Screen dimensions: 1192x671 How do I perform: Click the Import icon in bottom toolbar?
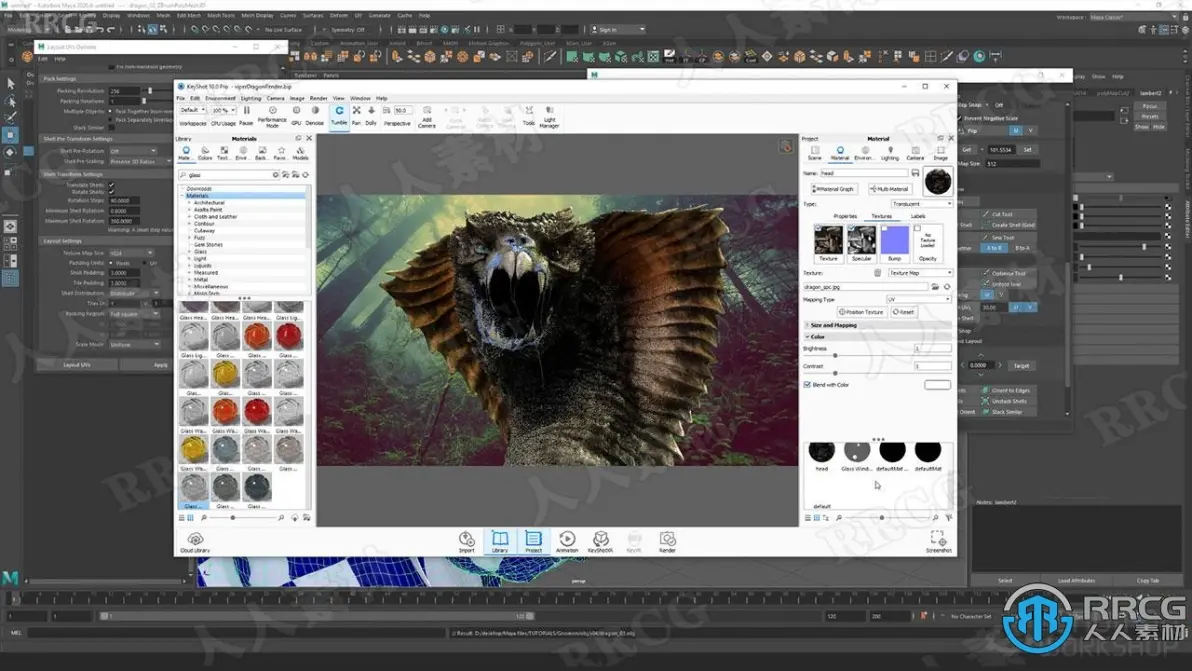(x=467, y=542)
